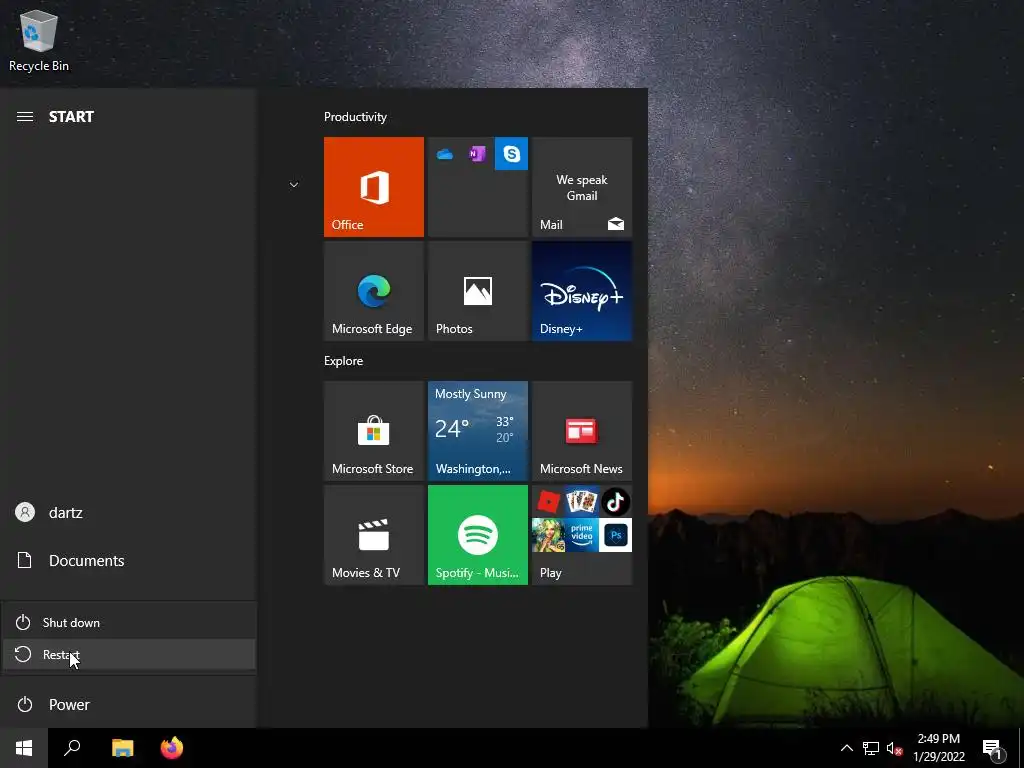Screen dimensions: 1024x768
Task: Open Photoshop icon in Play tile
Action: coord(615,536)
